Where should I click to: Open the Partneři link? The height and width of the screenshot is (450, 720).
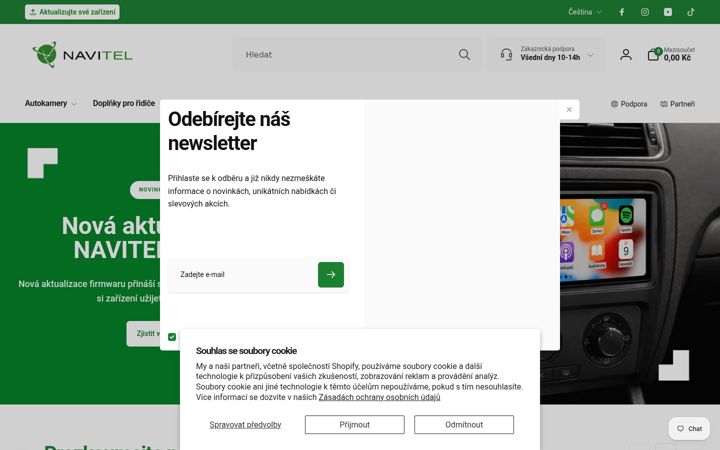pos(677,104)
